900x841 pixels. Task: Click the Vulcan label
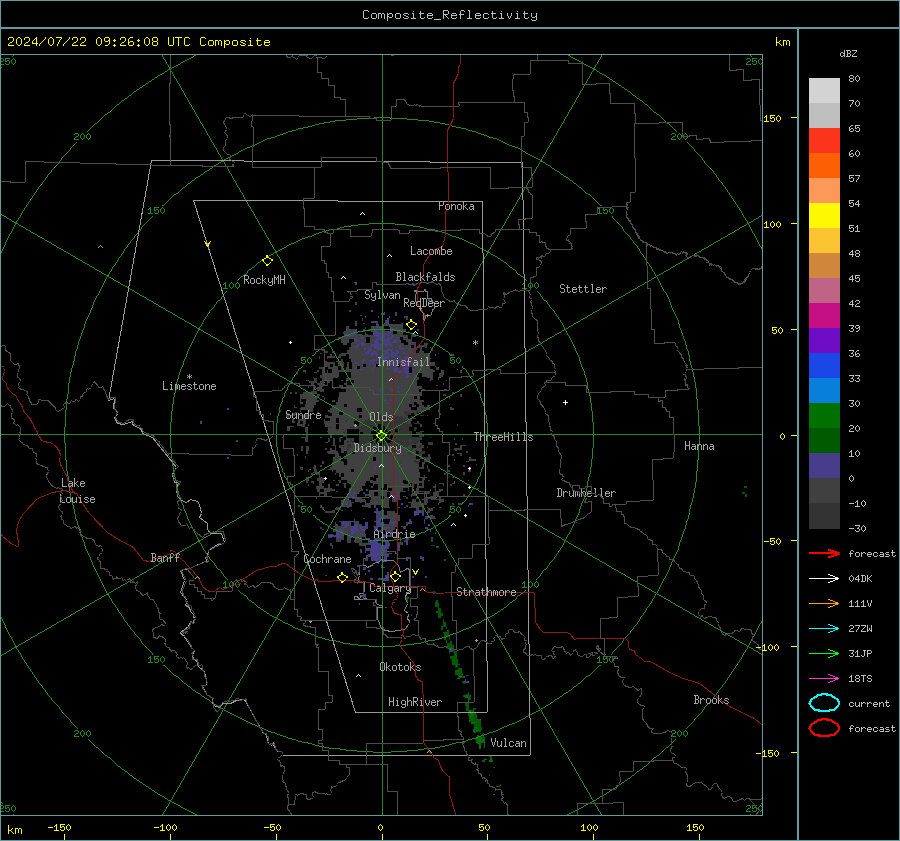508,743
